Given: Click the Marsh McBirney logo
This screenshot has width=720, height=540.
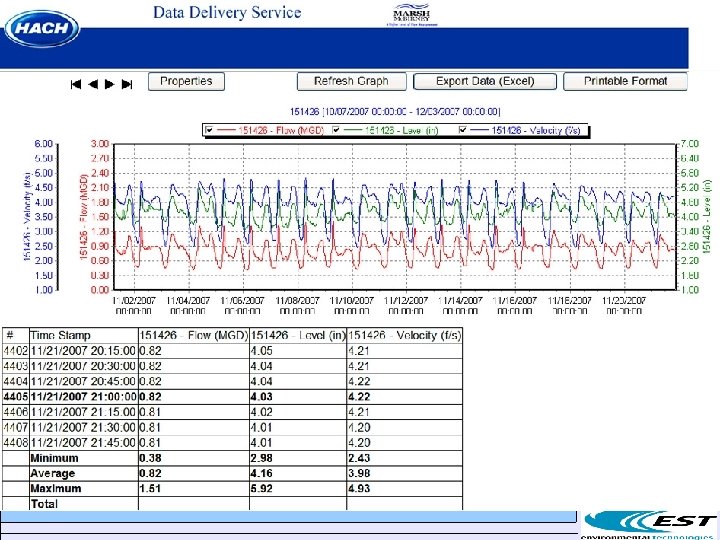Looking at the screenshot, I should point(412,15).
